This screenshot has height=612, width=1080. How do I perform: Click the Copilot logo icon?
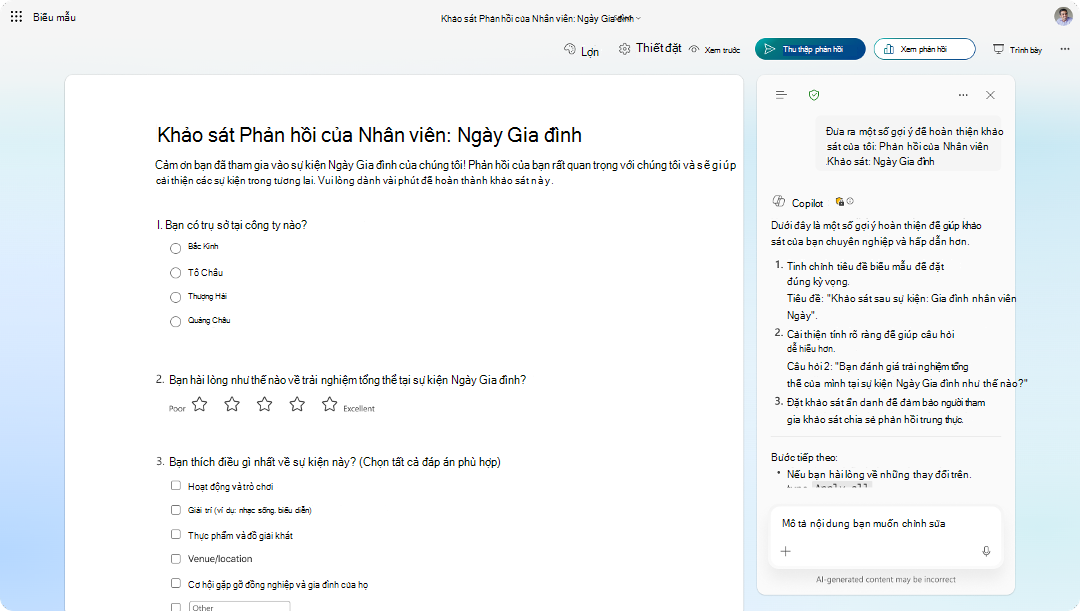[x=779, y=201]
